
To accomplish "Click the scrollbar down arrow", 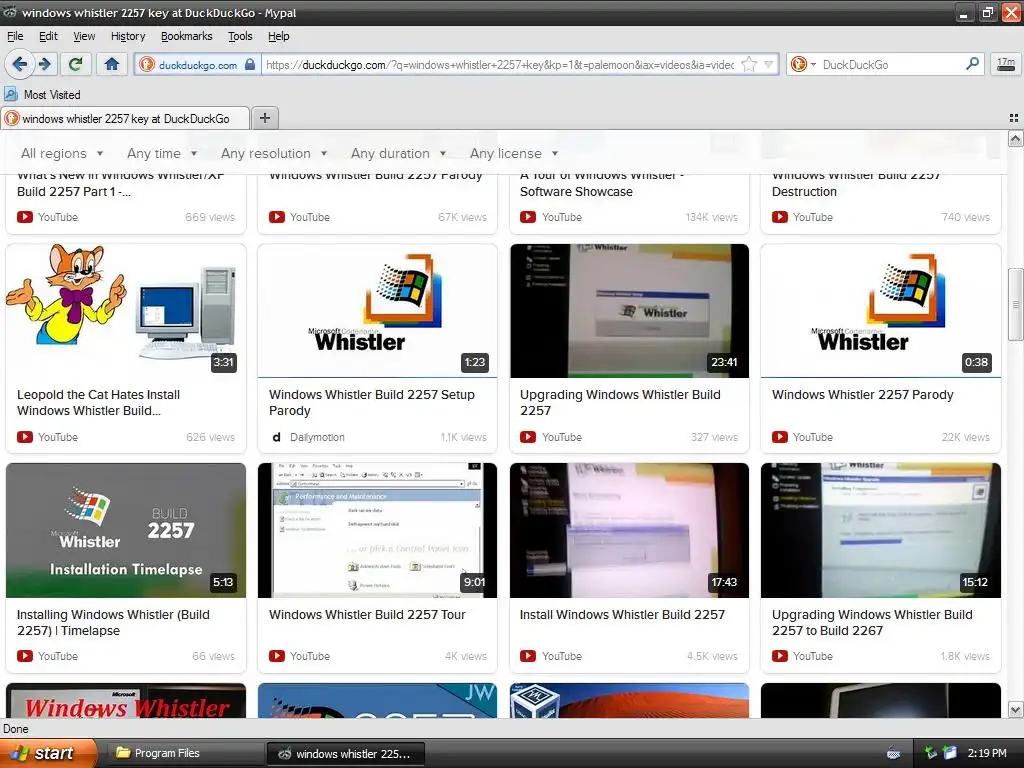I will pyautogui.click(x=1015, y=710).
